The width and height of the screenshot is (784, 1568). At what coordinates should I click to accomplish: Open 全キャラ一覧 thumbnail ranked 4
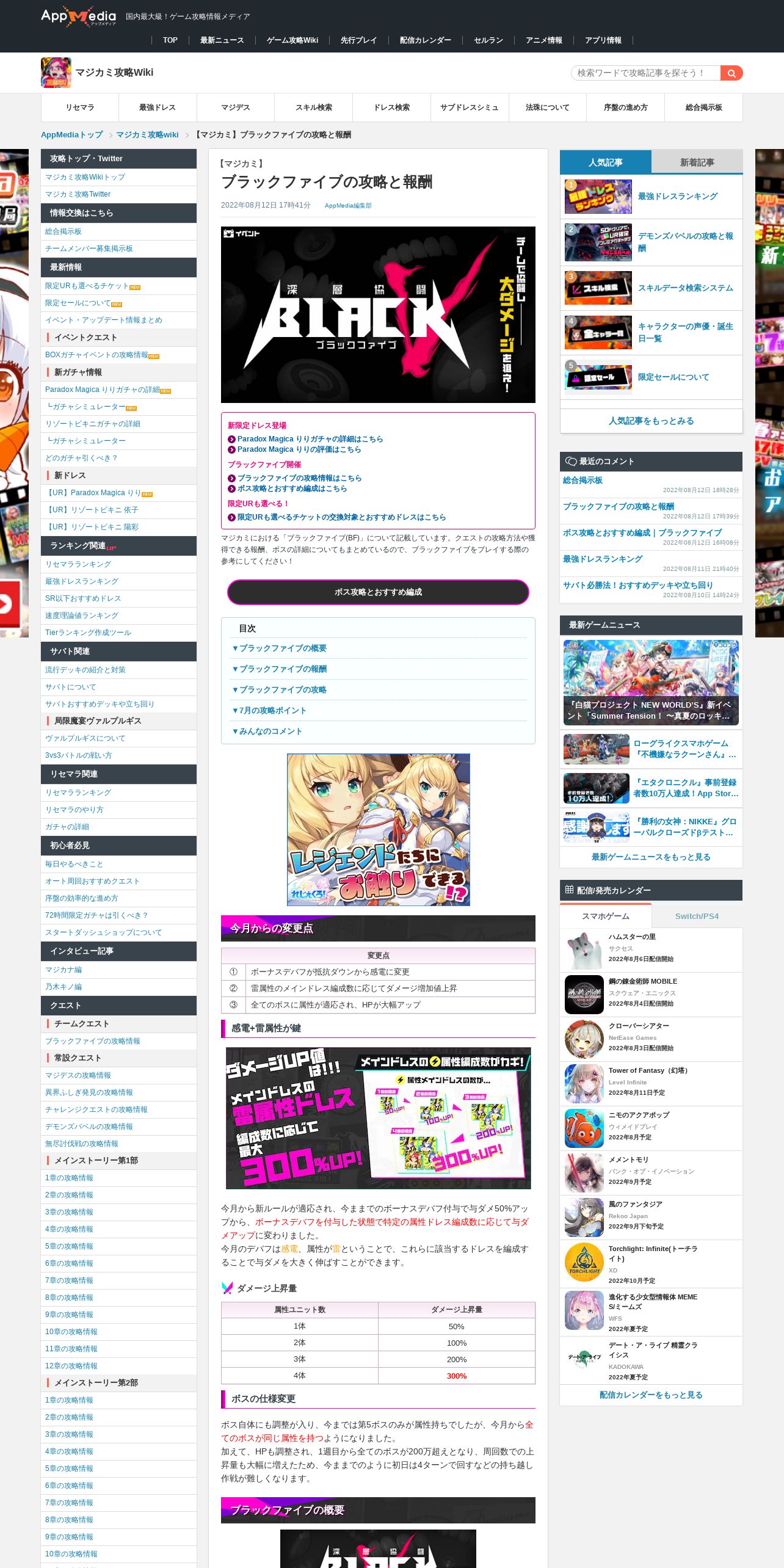(598, 333)
